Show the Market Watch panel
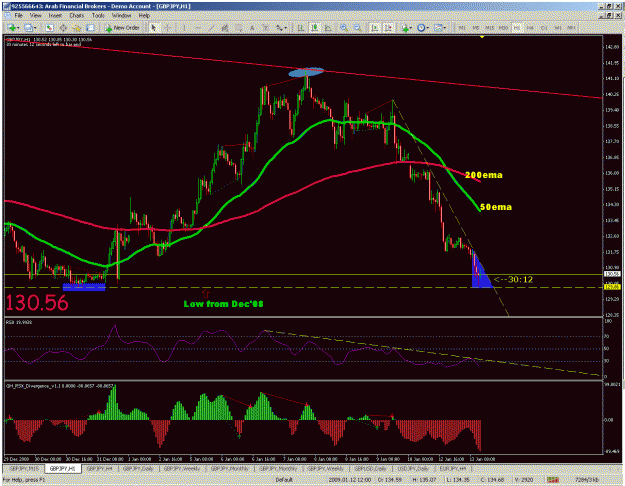The height and width of the screenshot is (486, 625). (49, 28)
